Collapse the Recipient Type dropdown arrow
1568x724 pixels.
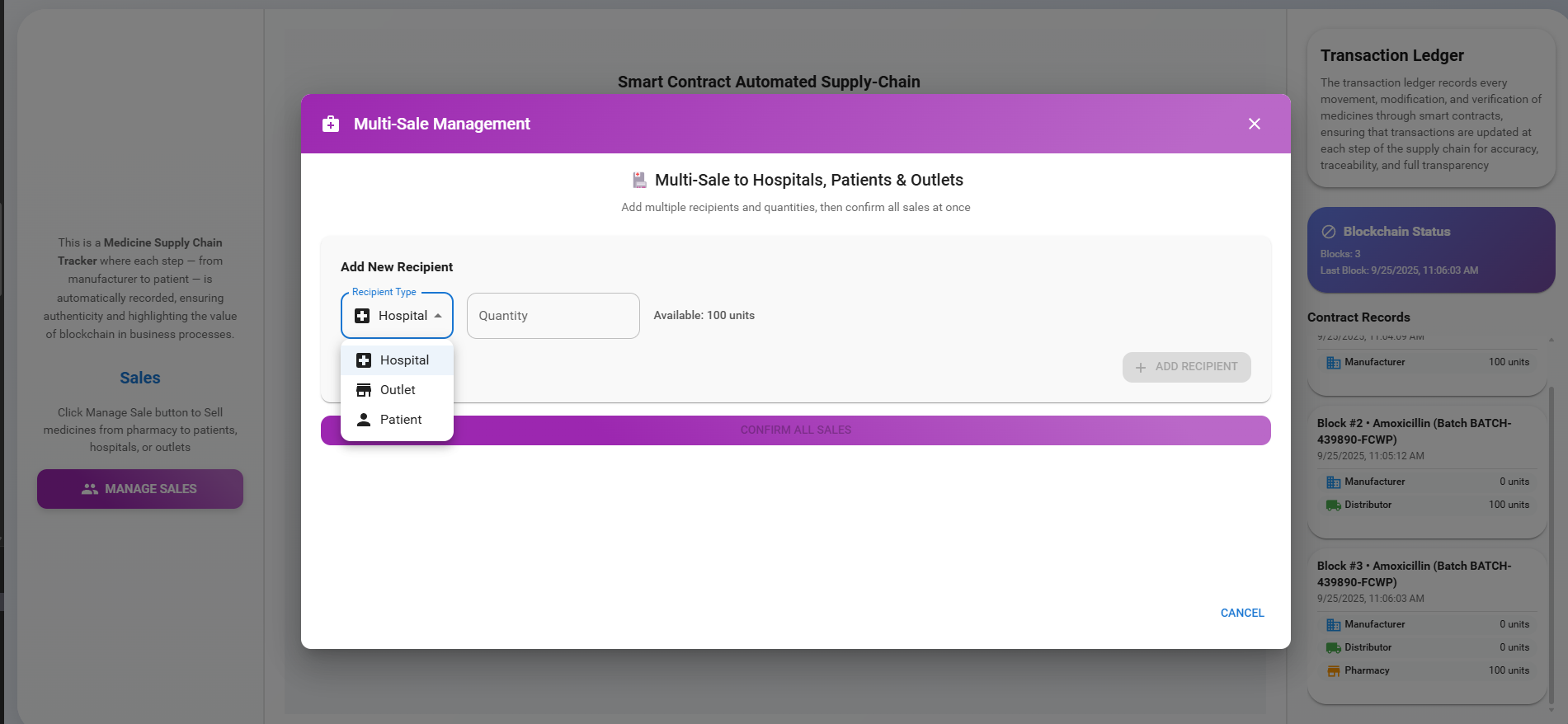438,316
